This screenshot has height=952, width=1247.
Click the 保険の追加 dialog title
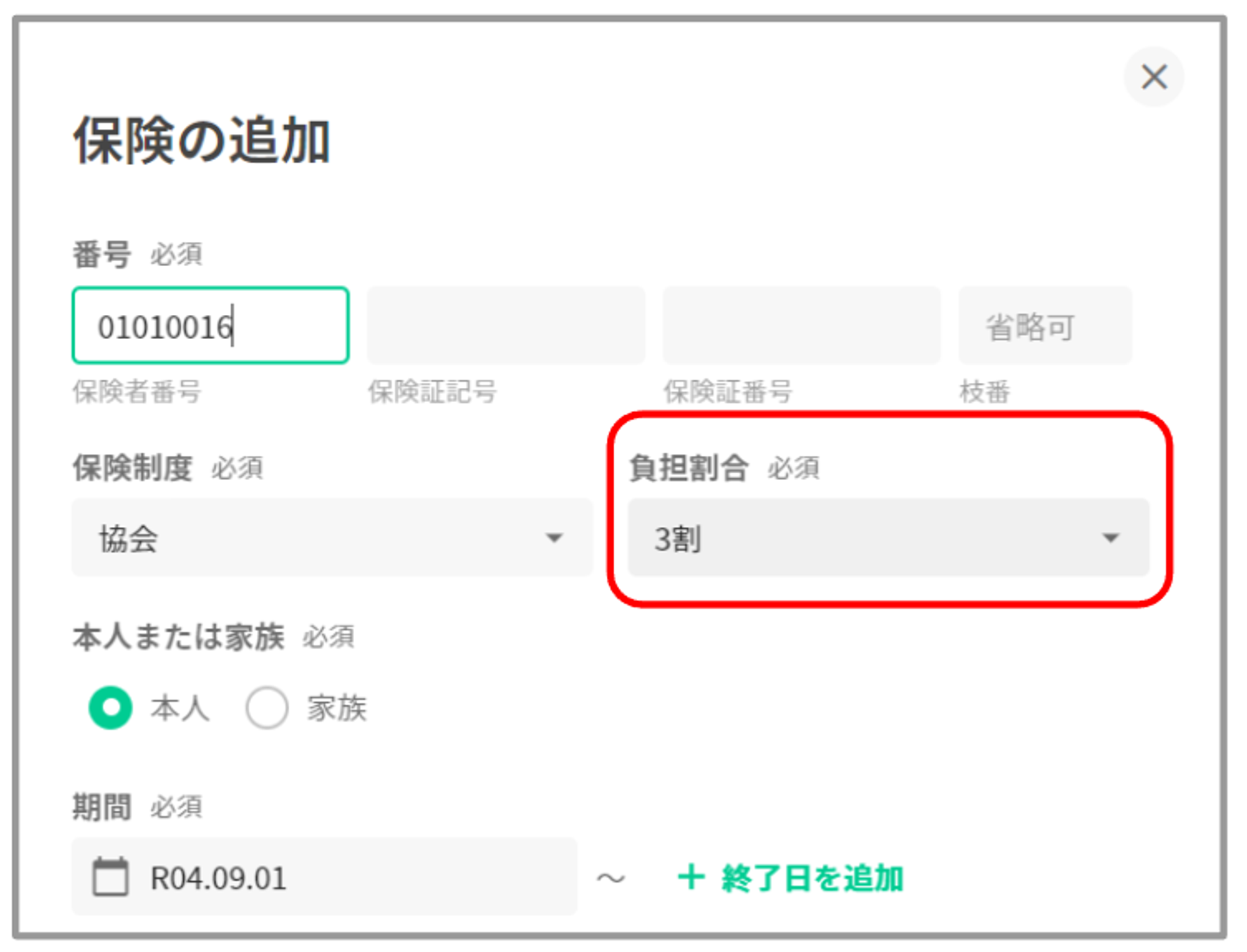click(x=201, y=140)
